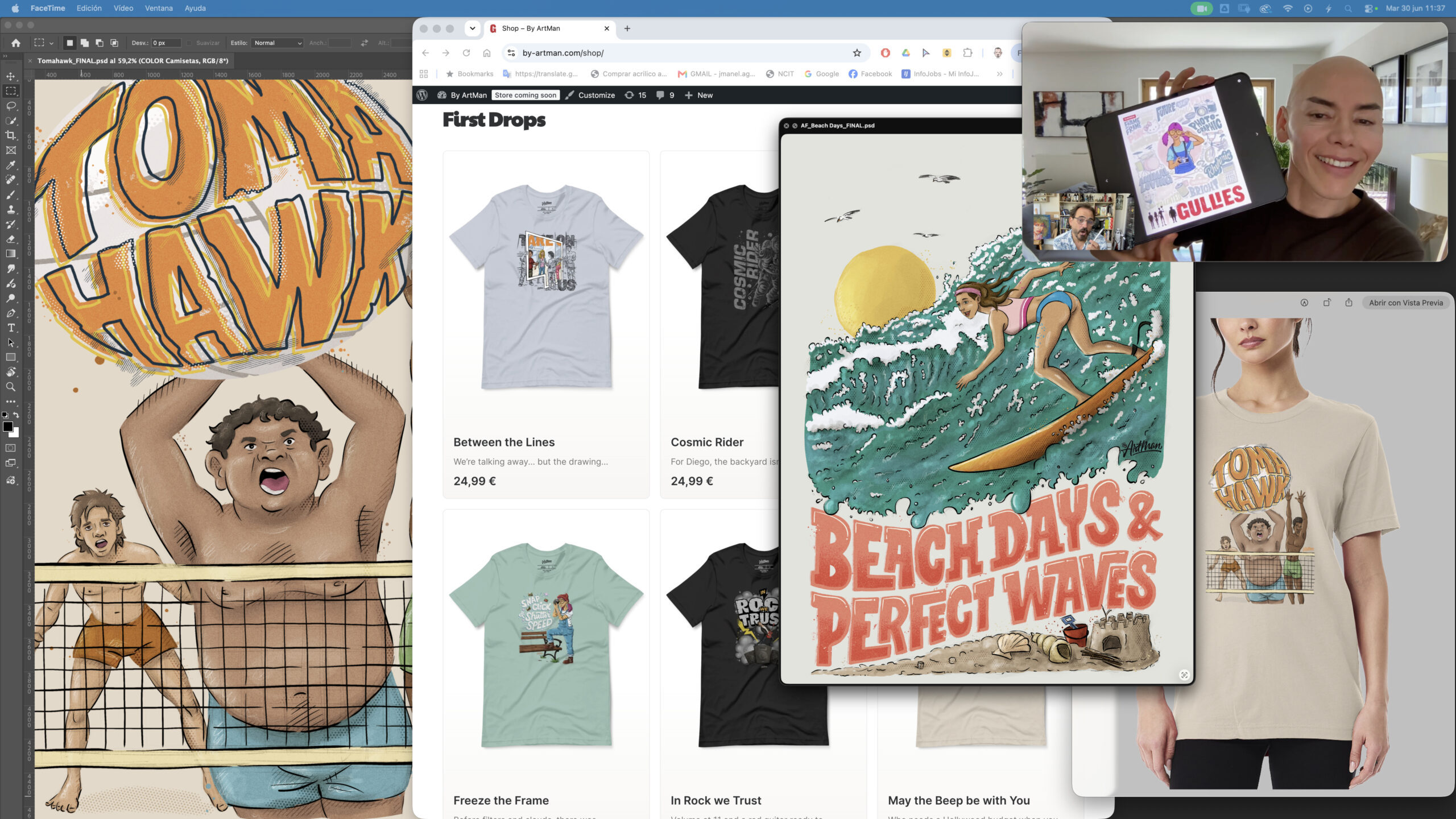
Task: Select the Brush tool in Photoshop
Action: click(x=11, y=195)
